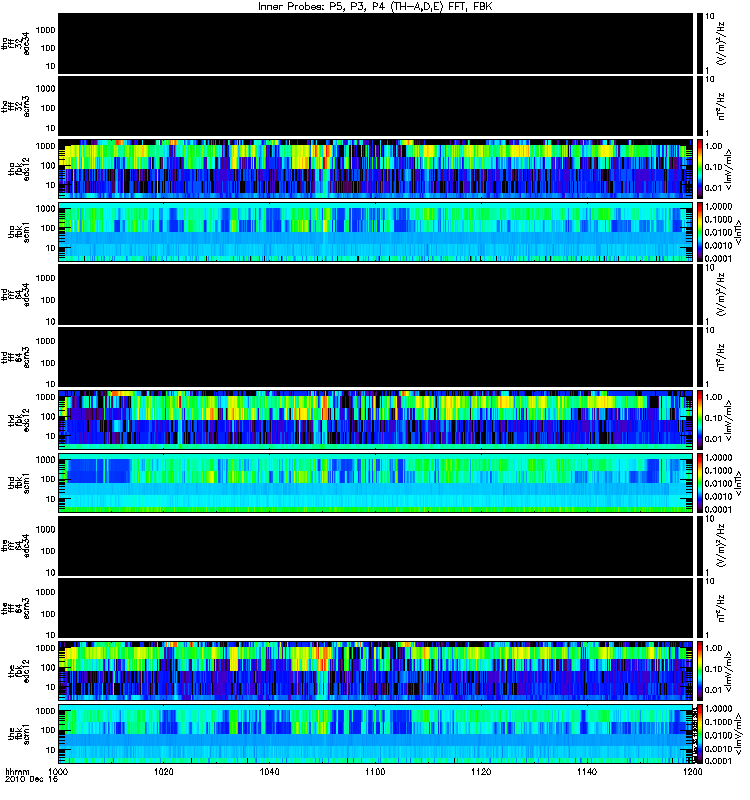Click the 'tha fbk edc12' y-axis label
Screen dimensions: 750x800
(x=19, y=169)
